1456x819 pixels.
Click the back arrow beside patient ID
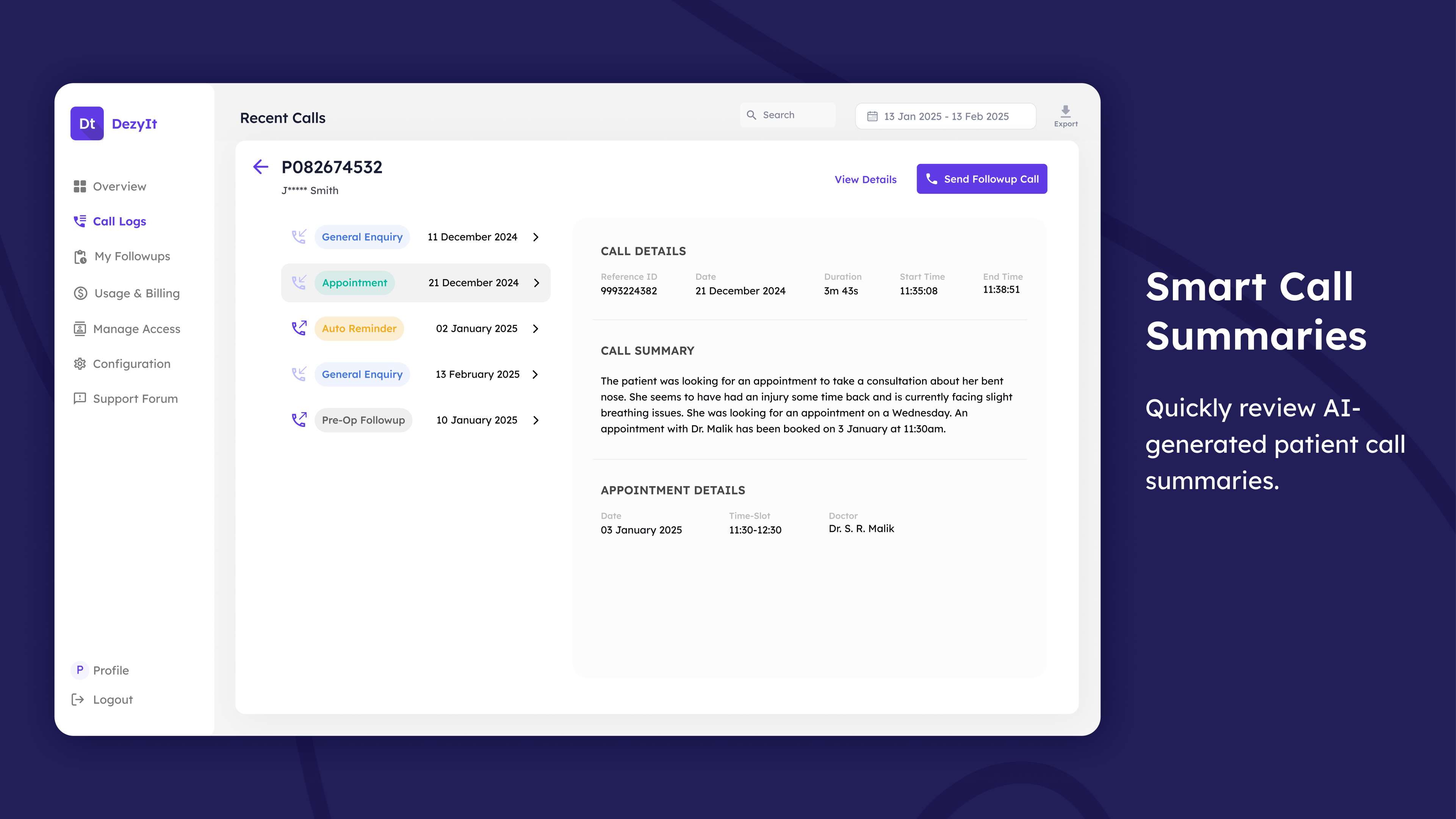(261, 166)
